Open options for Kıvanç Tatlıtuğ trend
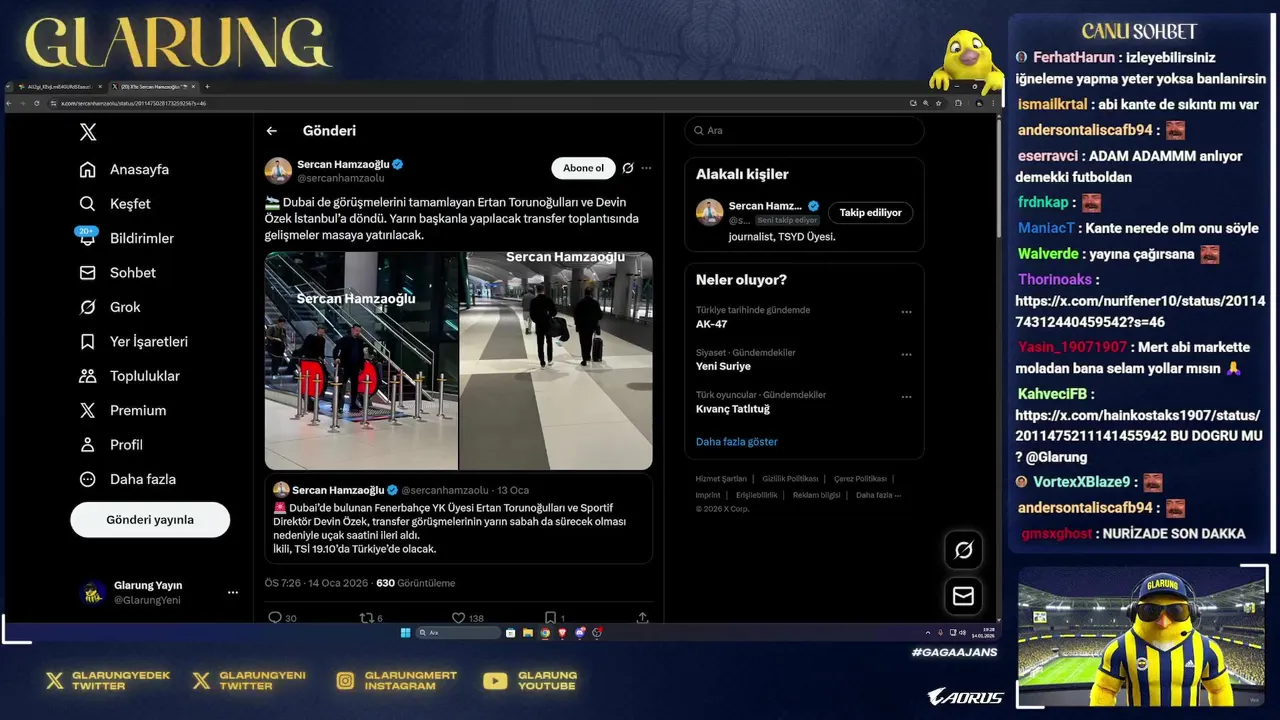This screenshot has width=1280, height=720. (906, 397)
